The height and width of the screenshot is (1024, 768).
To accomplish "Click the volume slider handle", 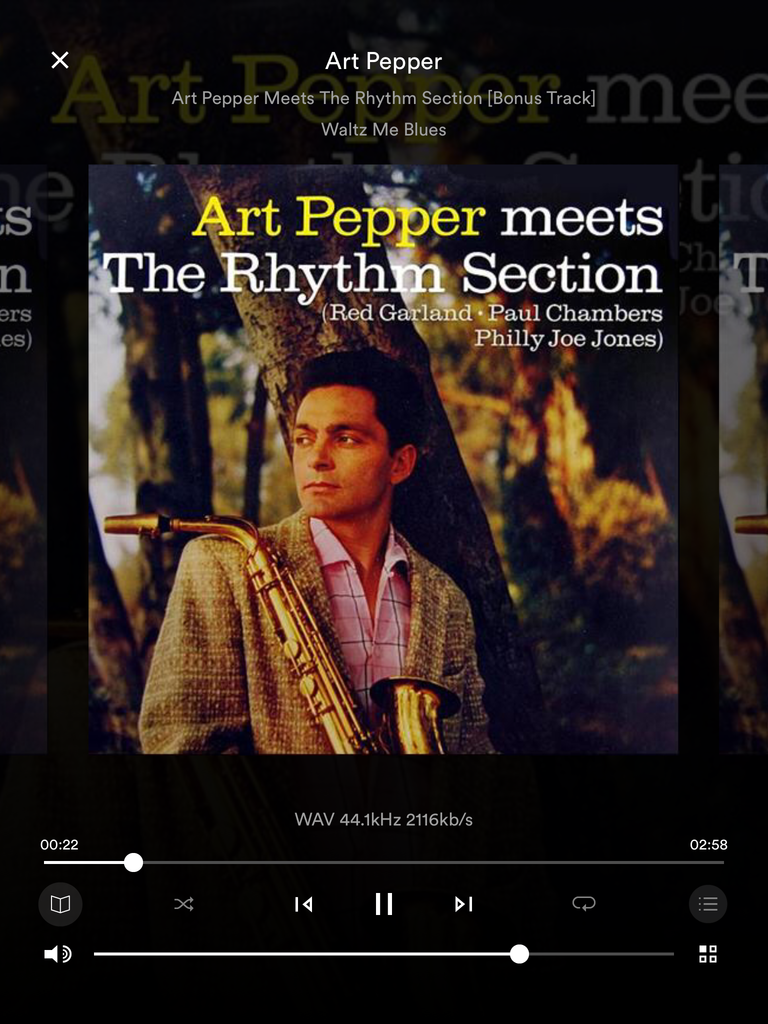I will 519,954.
